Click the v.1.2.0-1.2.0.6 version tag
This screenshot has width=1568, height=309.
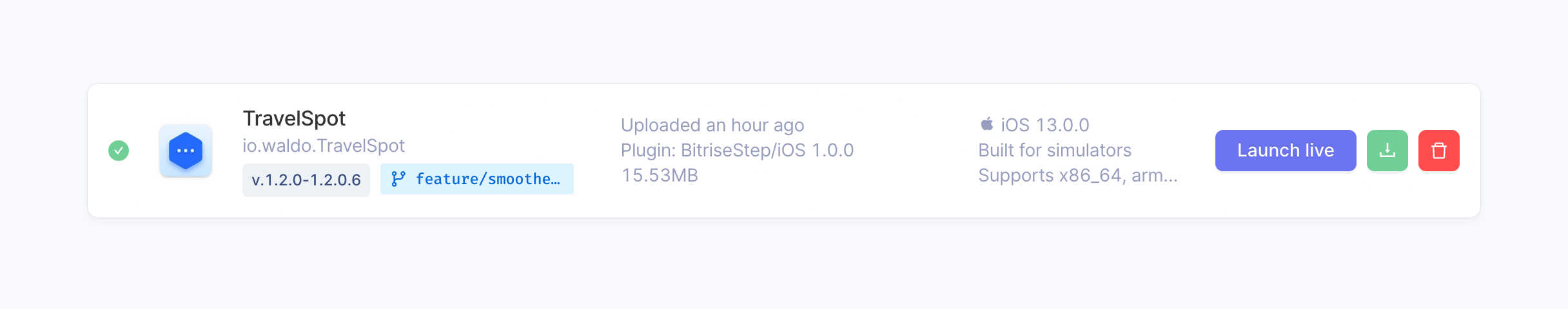(306, 180)
